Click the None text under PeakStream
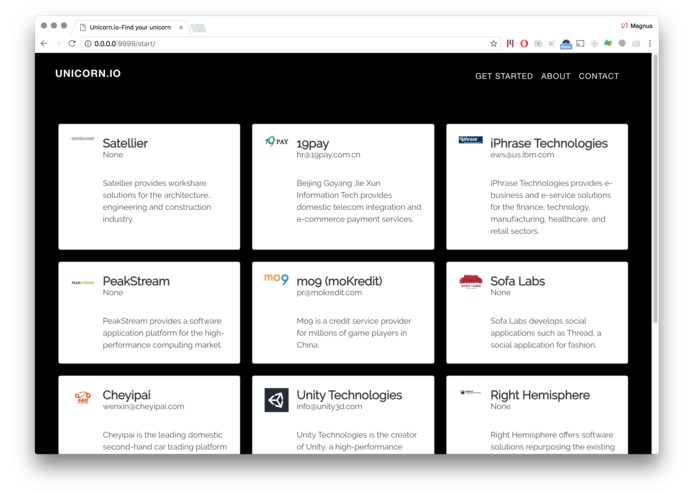 pyautogui.click(x=113, y=293)
